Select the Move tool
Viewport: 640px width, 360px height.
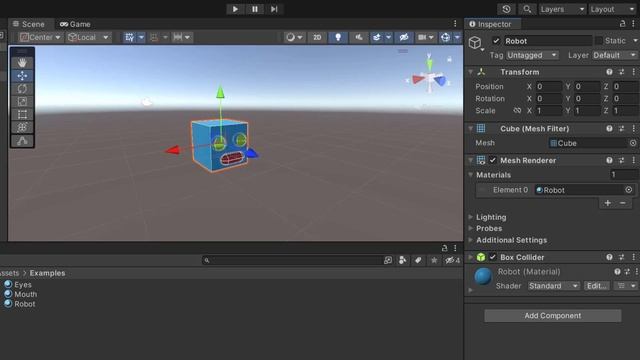pyautogui.click(x=22, y=76)
